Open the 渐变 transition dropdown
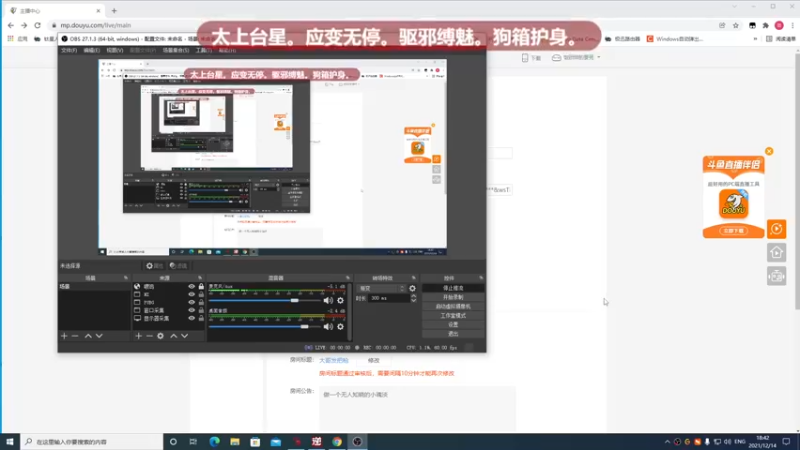Screen dimensions: 800x450 381,288
